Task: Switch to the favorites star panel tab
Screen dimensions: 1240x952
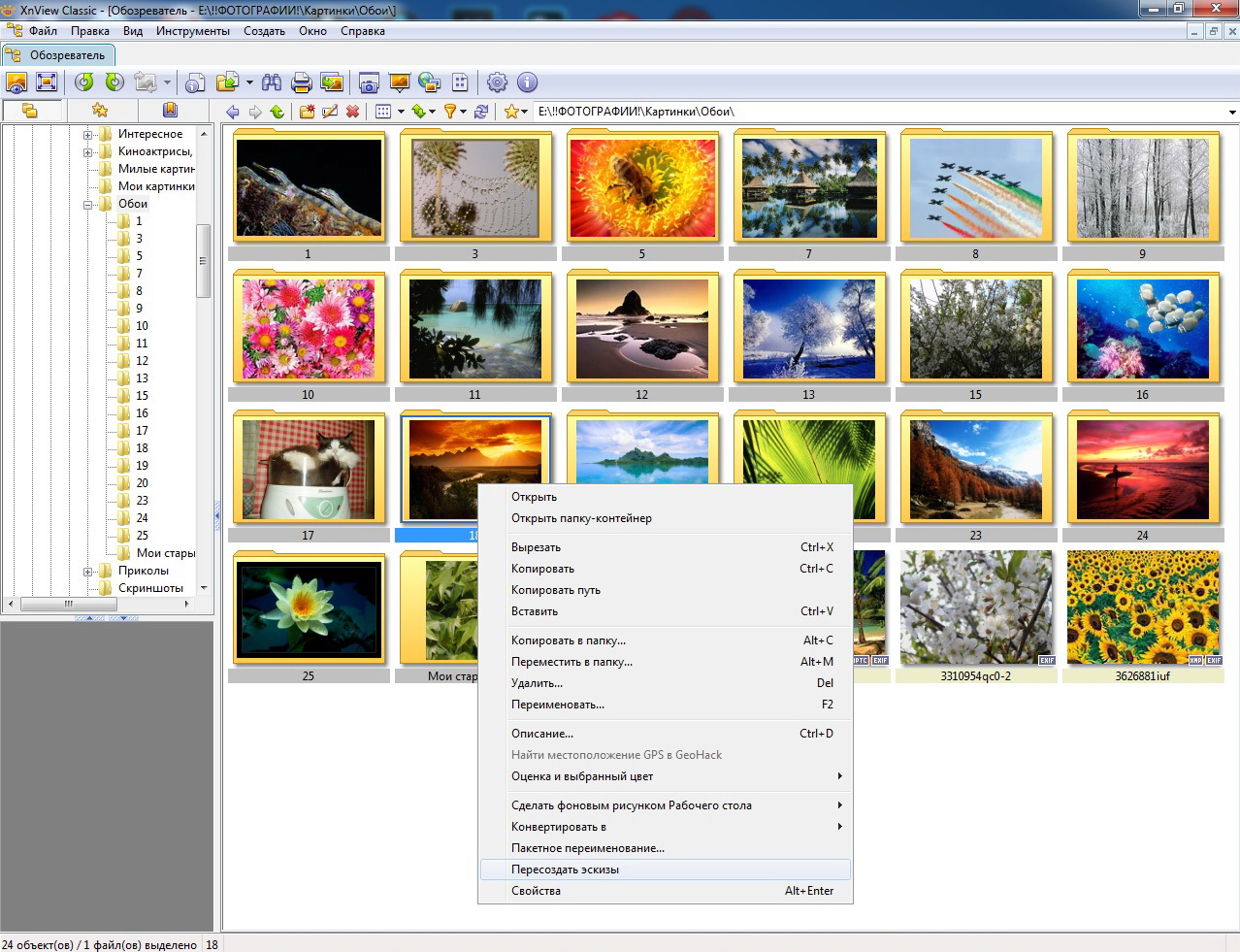Action: (100, 111)
